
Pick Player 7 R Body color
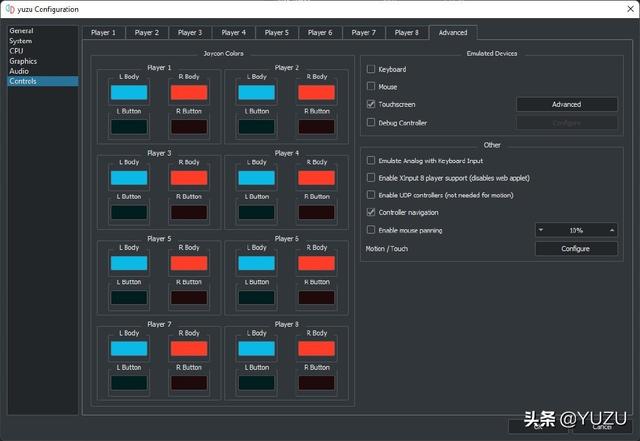click(189, 349)
